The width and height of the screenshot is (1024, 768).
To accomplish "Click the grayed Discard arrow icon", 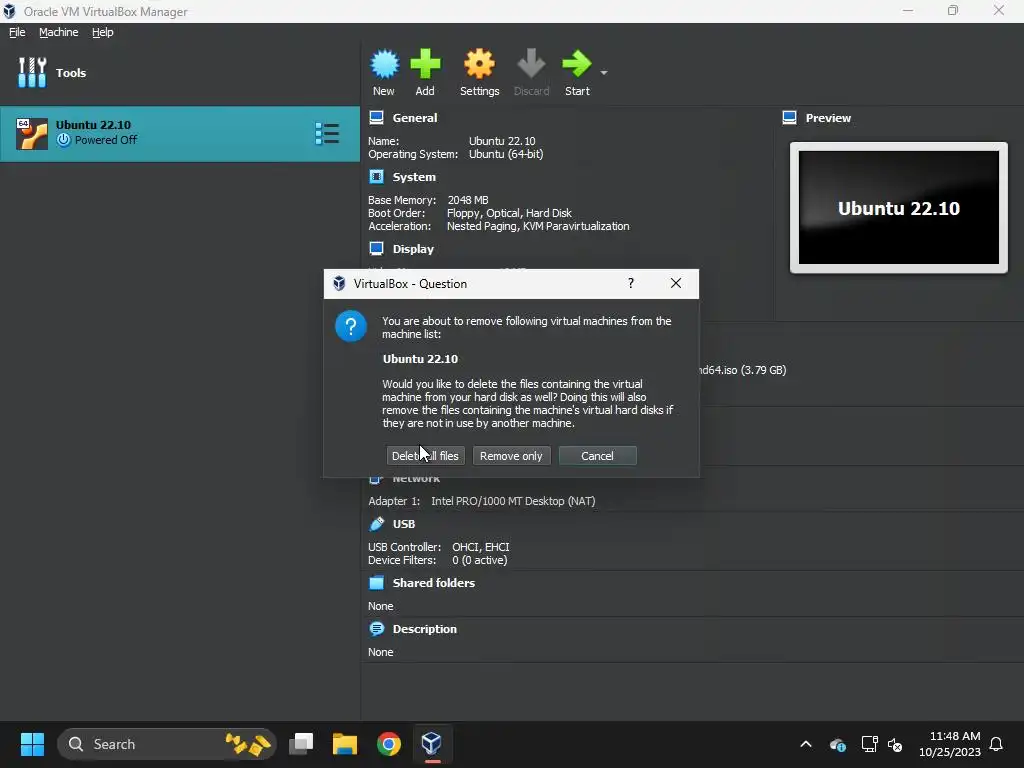I will click(531, 64).
